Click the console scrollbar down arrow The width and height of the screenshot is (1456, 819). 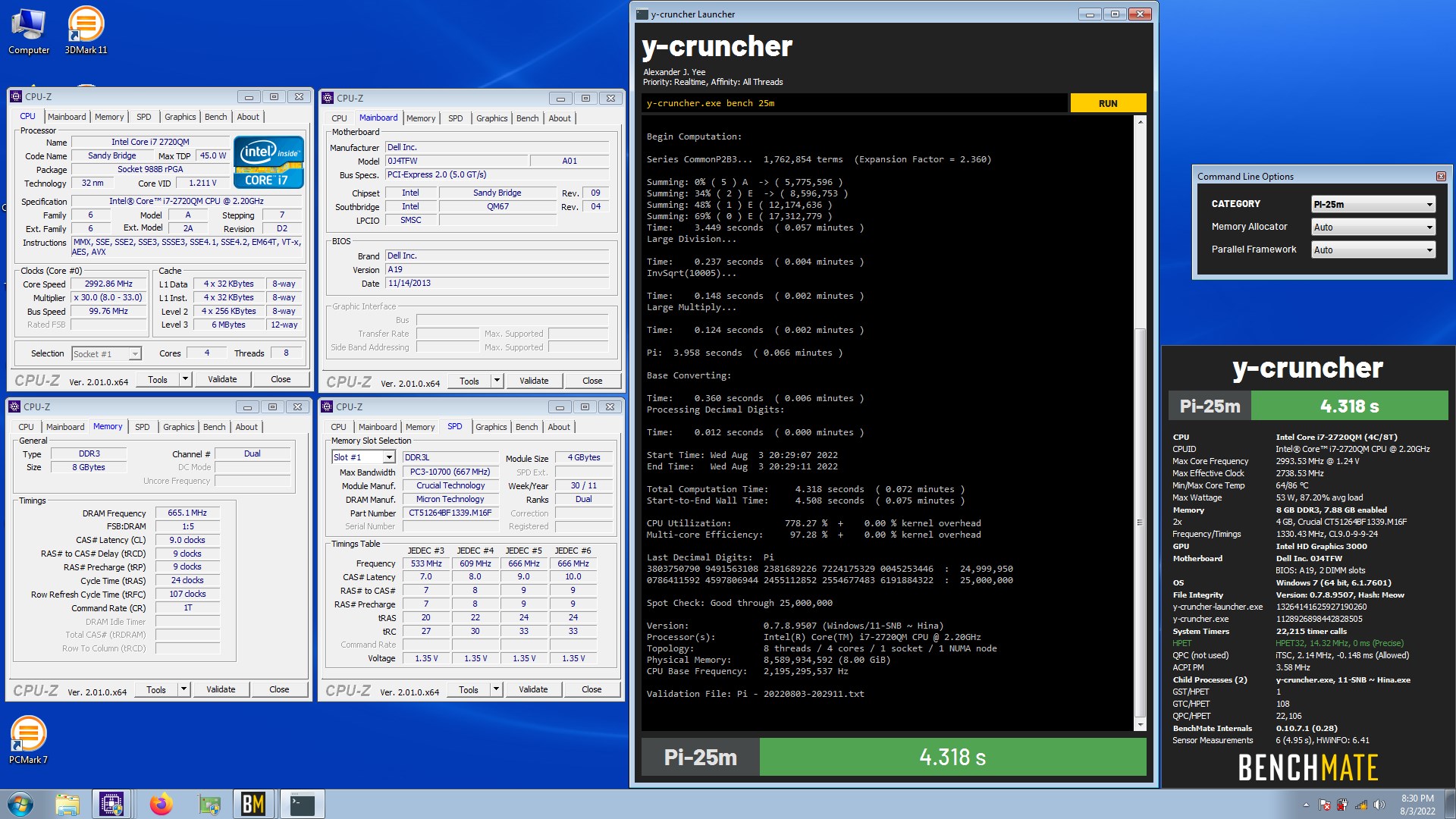(x=1140, y=726)
